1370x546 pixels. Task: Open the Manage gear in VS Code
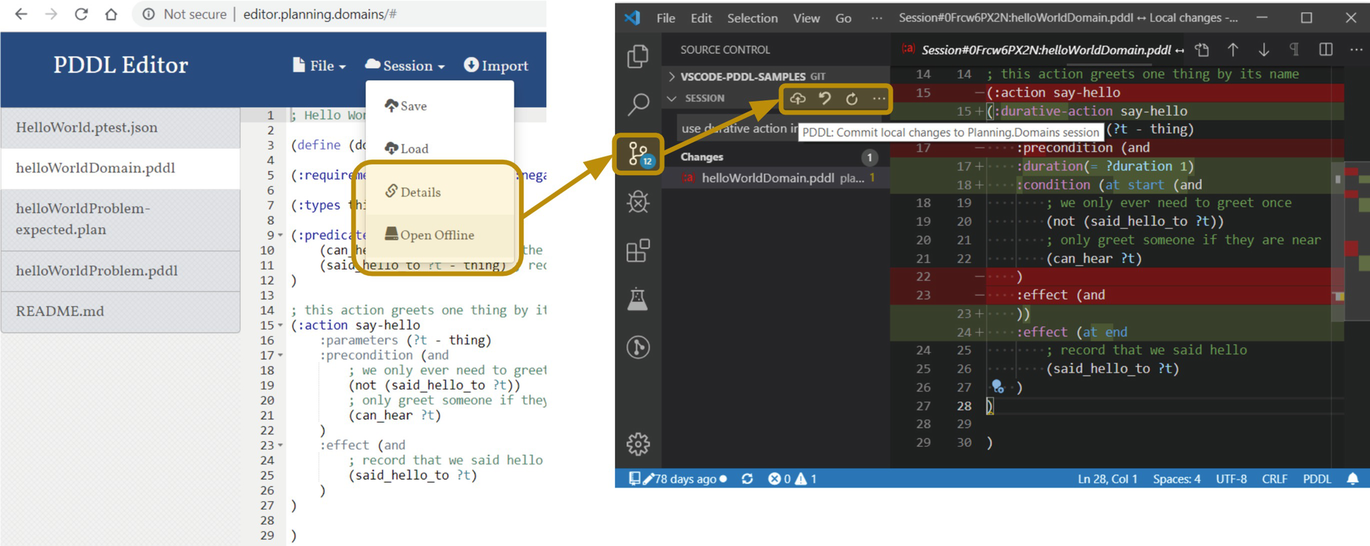(x=637, y=444)
